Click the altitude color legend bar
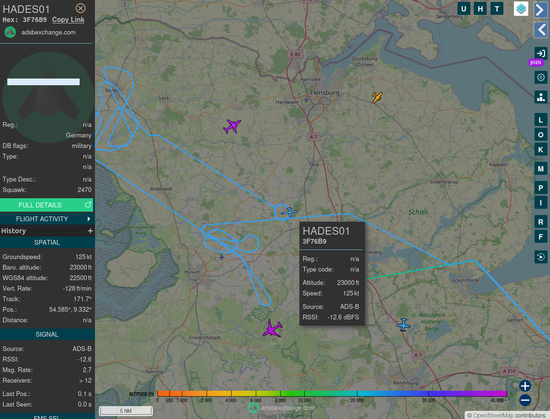This screenshot has height=419, width=550. click(x=332, y=393)
